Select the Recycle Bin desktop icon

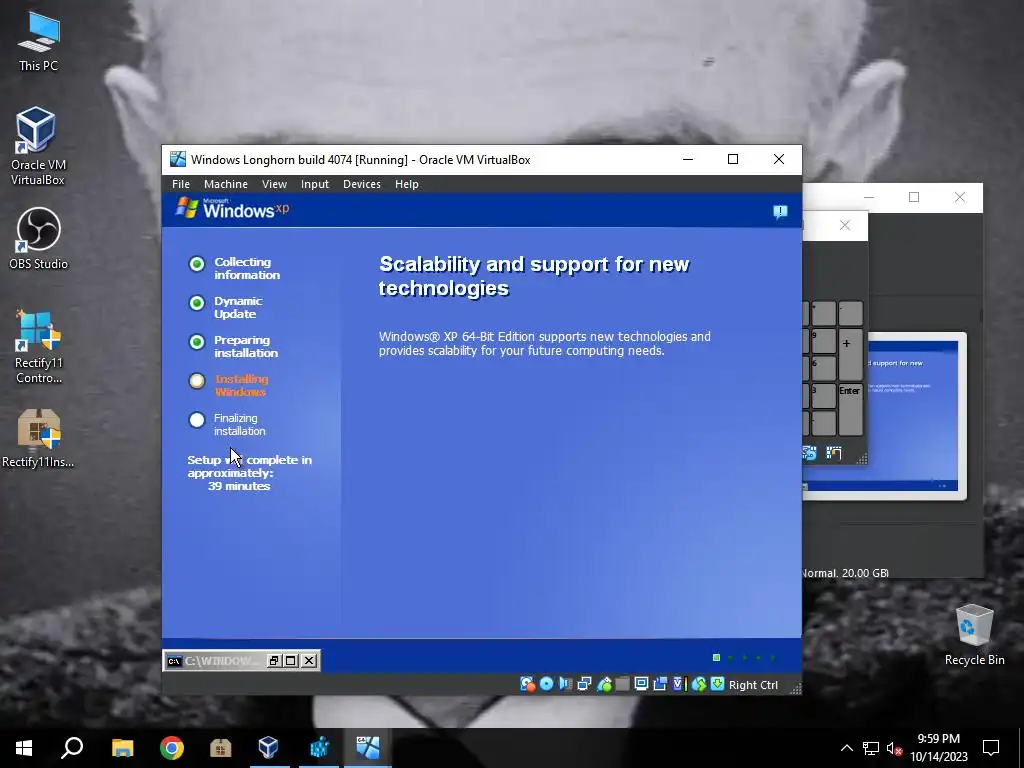tap(974, 635)
